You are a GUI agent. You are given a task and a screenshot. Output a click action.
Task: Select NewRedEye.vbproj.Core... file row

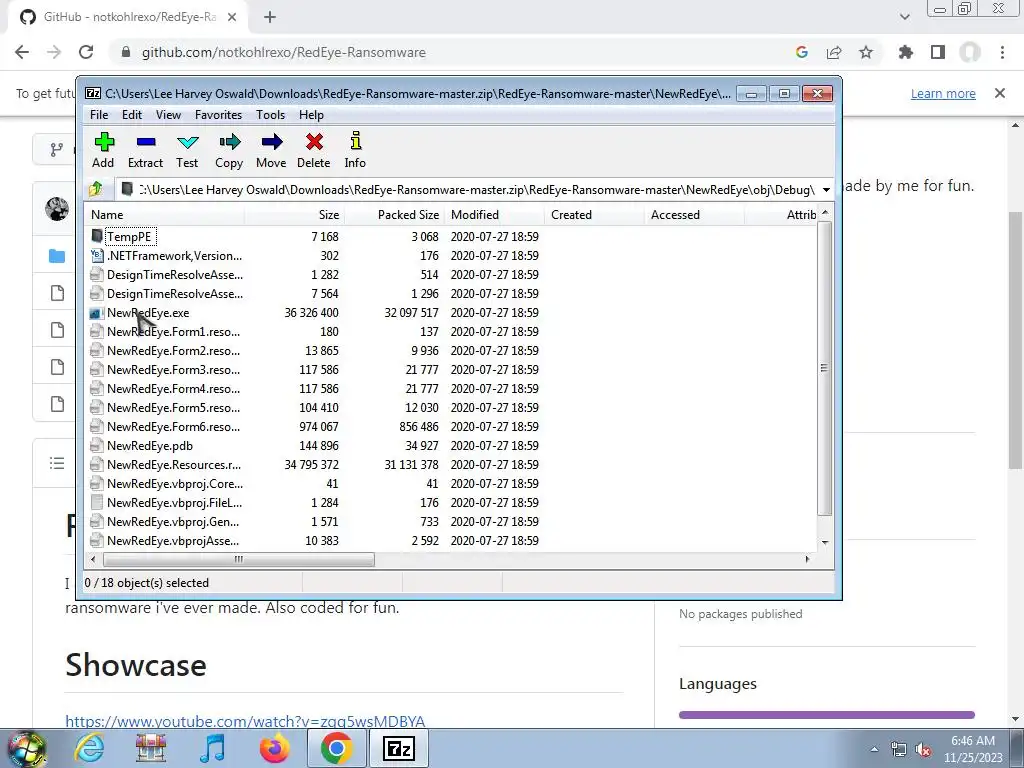coord(451,484)
